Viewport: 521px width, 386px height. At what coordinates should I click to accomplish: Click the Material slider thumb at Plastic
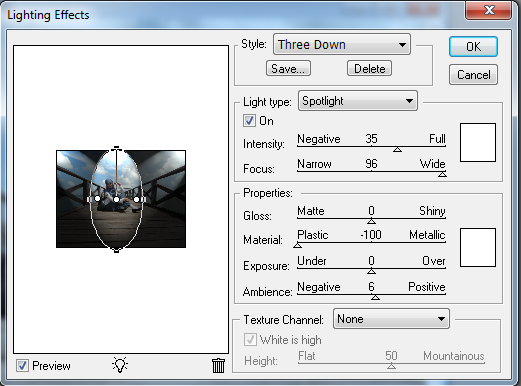click(x=297, y=245)
